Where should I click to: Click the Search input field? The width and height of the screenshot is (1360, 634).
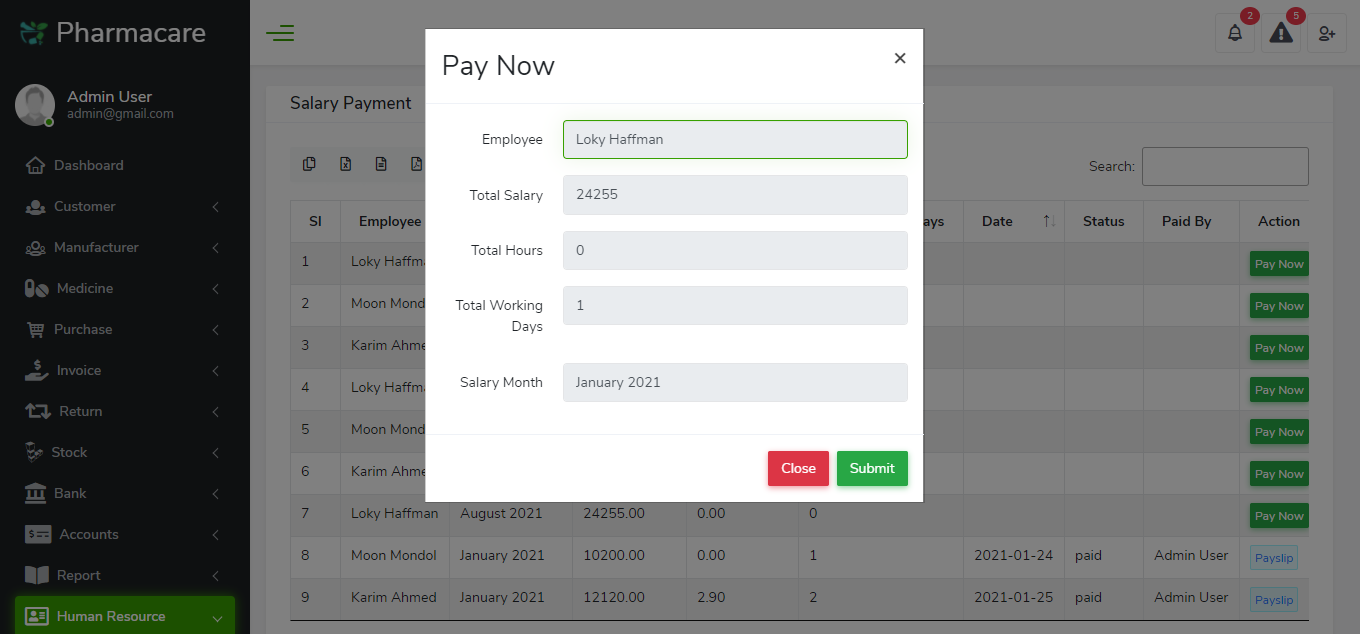(x=1224, y=166)
